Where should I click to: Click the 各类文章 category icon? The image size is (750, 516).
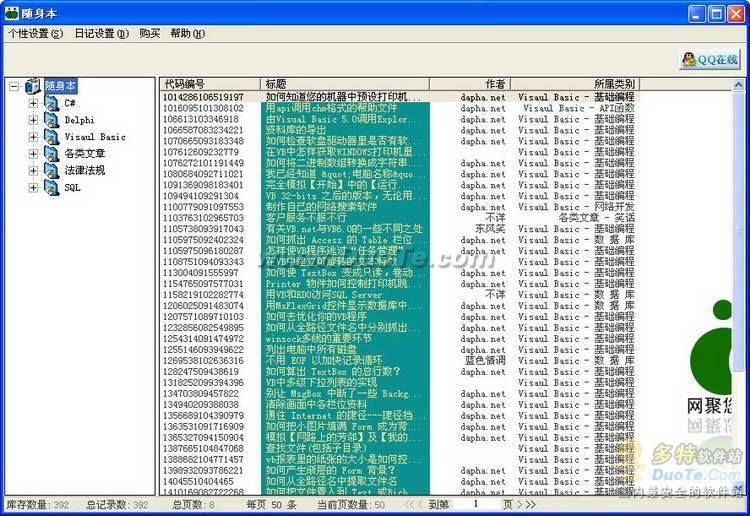[x=51, y=154]
